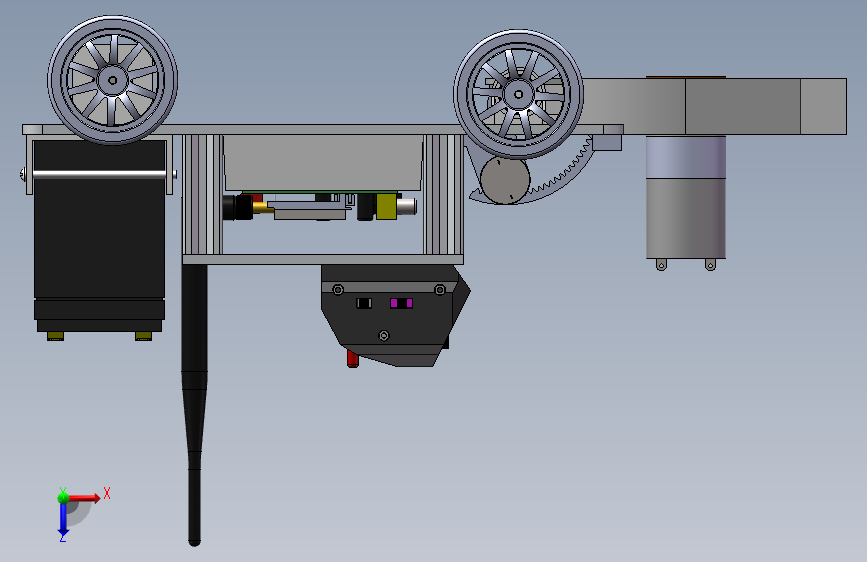
Task: Select the magenta connector on black housing
Action: pyautogui.click(x=401, y=303)
